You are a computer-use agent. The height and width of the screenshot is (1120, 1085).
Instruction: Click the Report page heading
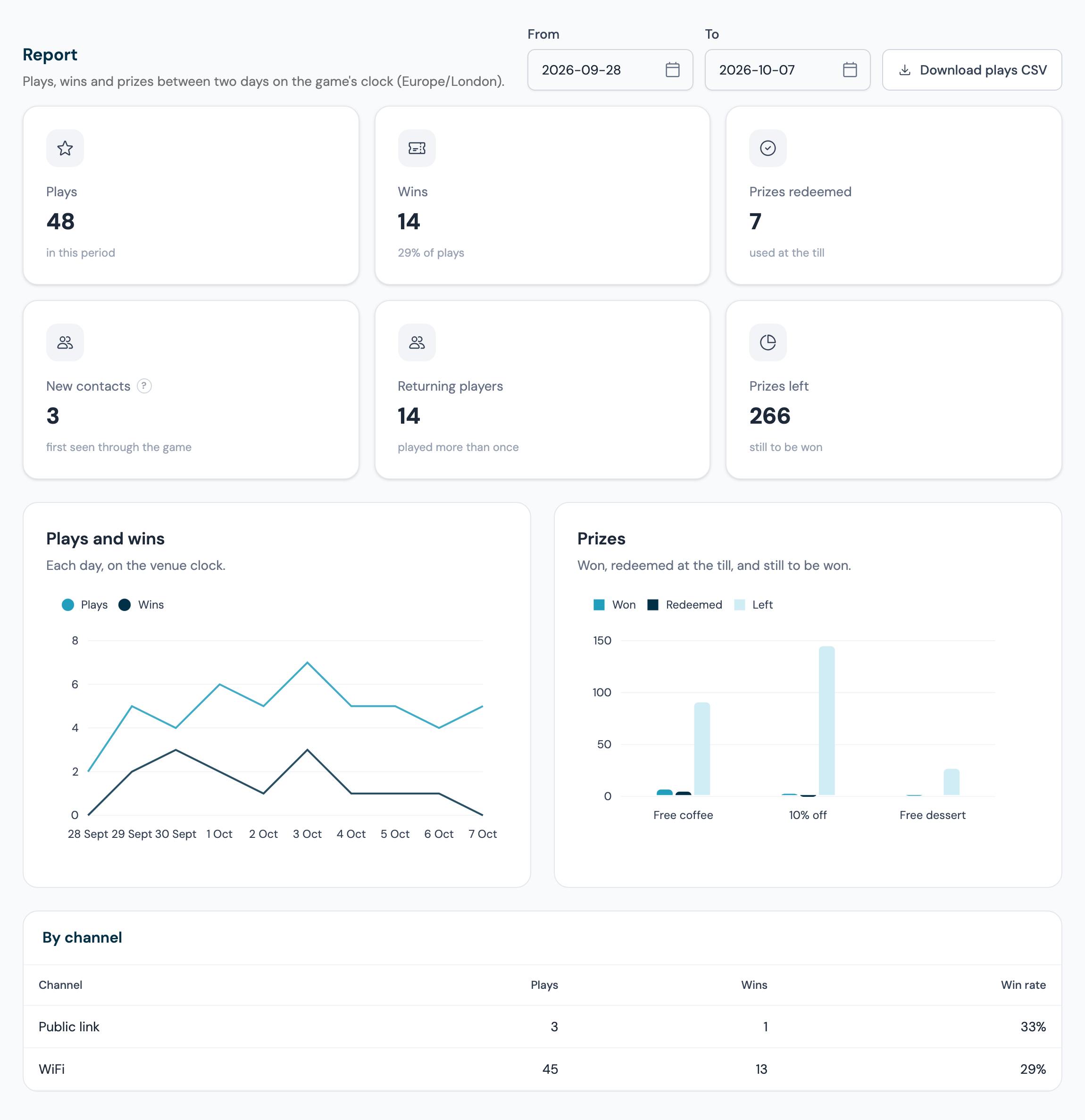point(50,55)
